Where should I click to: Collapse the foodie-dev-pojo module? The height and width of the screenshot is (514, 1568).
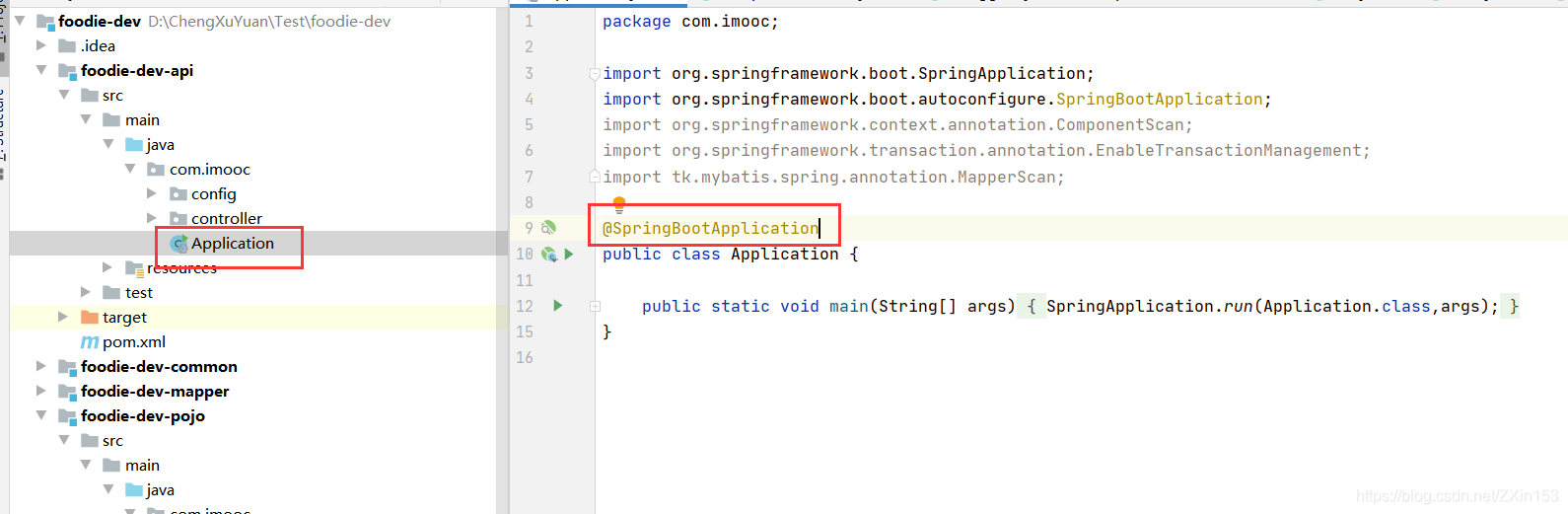pos(40,415)
